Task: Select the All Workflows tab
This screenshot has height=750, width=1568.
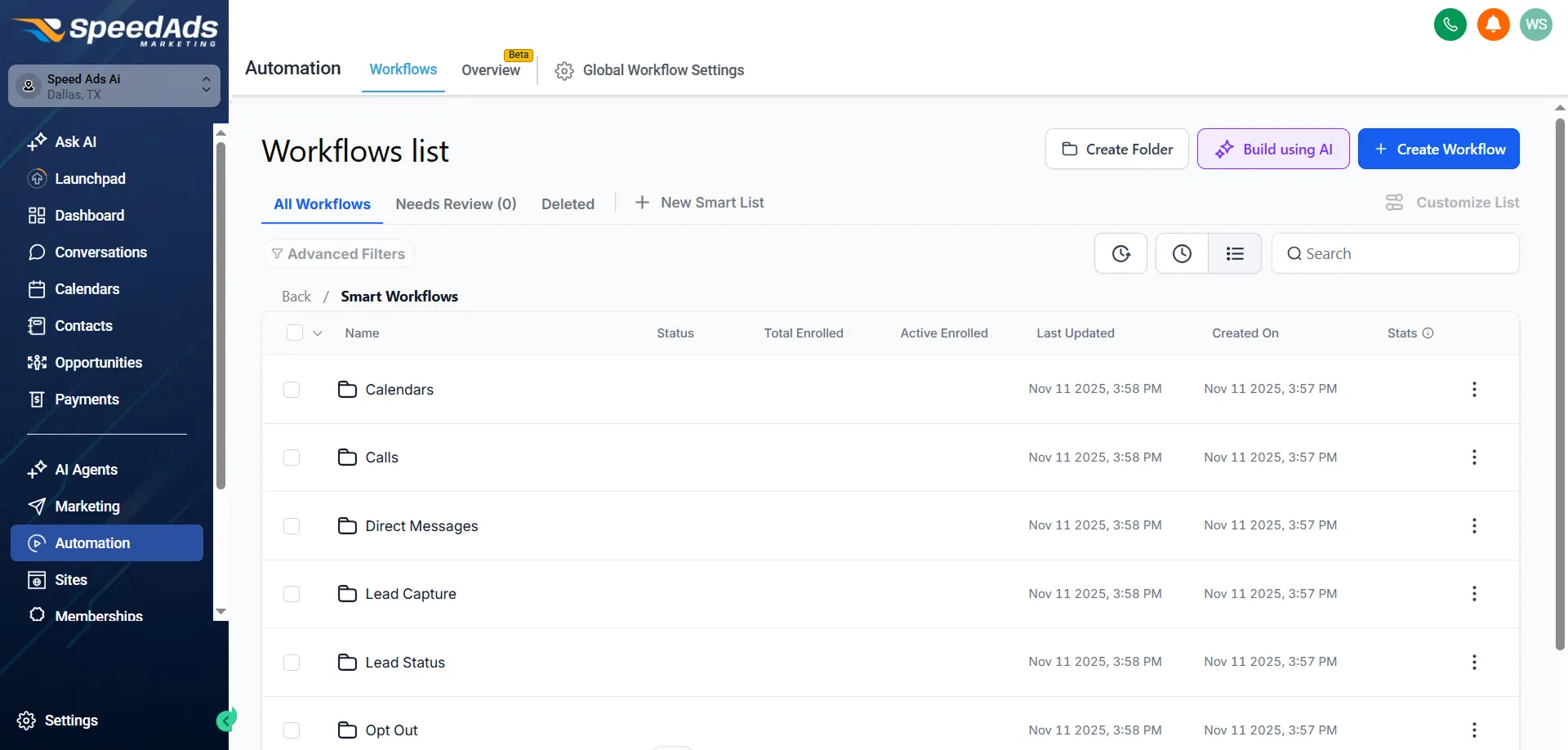Action: [x=322, y=204]
